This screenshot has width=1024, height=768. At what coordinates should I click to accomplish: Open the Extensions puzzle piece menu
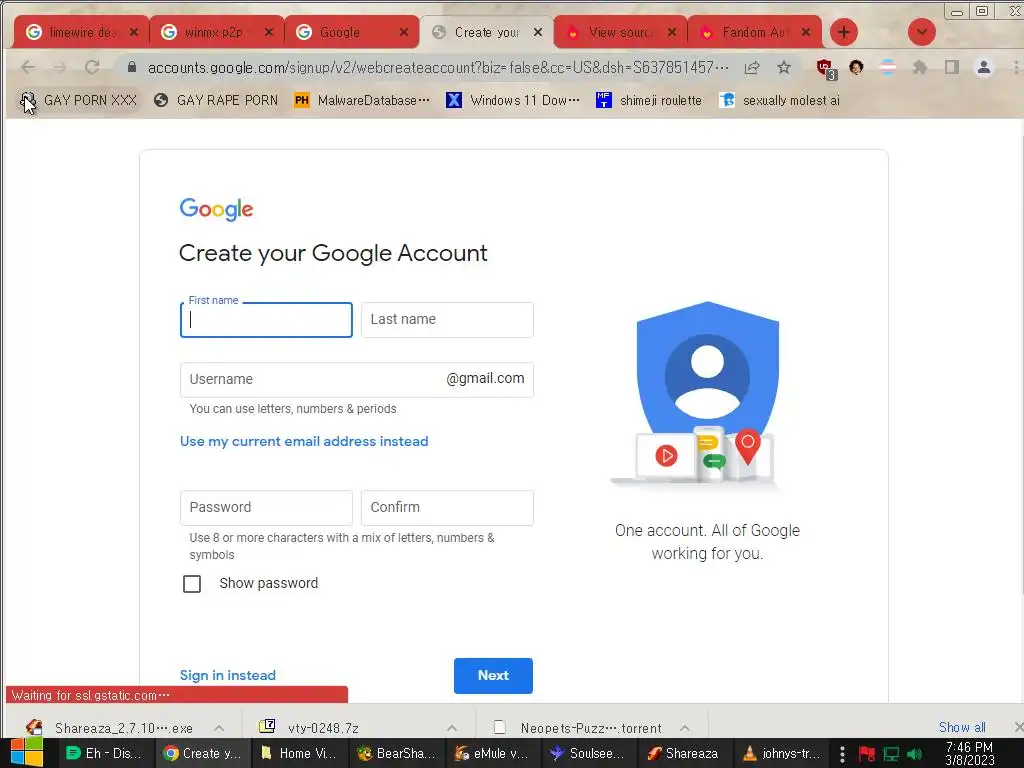pos(920,67)
